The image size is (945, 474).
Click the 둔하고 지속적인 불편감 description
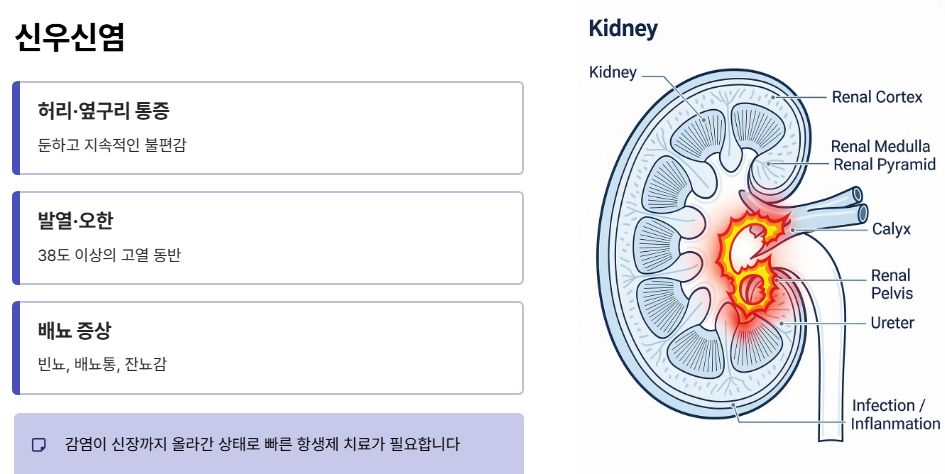tap(112, 145)
